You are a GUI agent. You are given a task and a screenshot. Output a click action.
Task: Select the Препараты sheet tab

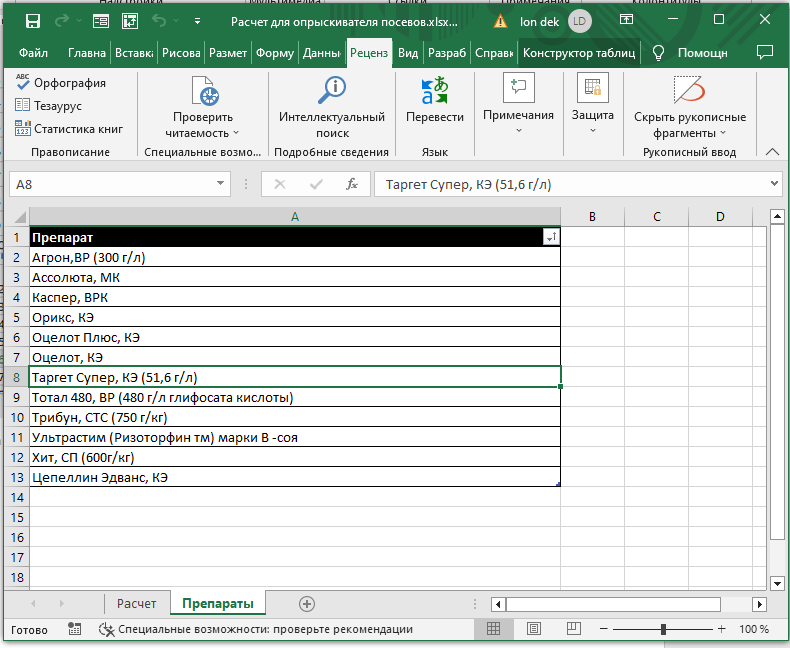[x=218, y=603]
